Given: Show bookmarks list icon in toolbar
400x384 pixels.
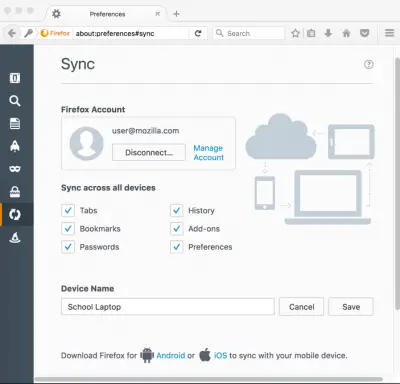Looking at the screenshot, I should coord(311,33).
